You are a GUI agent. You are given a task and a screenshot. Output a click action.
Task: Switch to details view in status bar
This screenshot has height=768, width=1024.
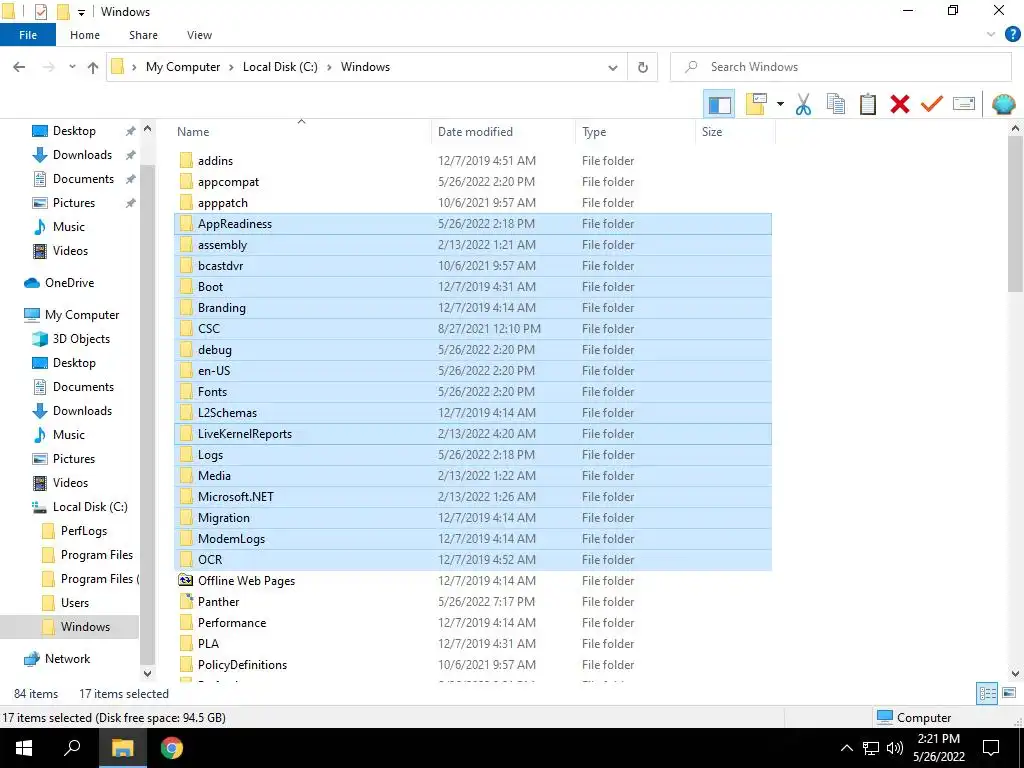987,694
